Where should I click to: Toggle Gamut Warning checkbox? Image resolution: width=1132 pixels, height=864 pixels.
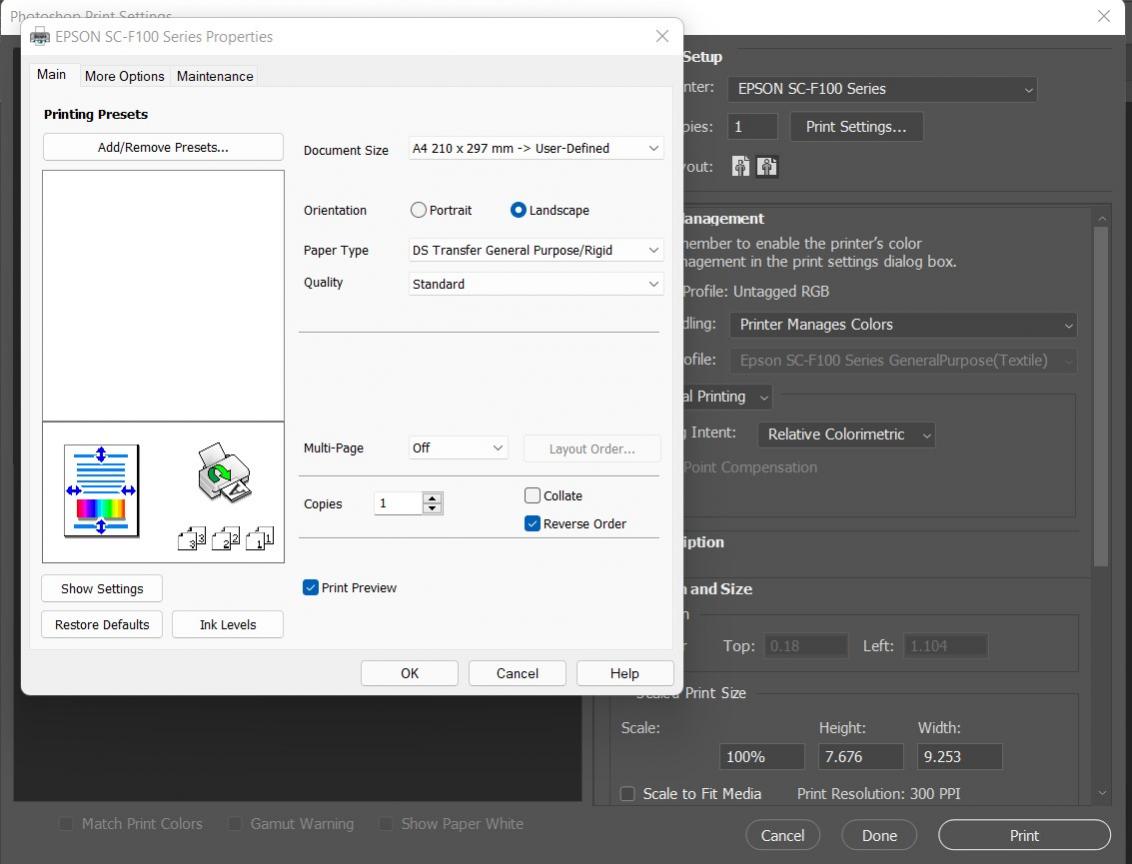(x=235, y=824)
